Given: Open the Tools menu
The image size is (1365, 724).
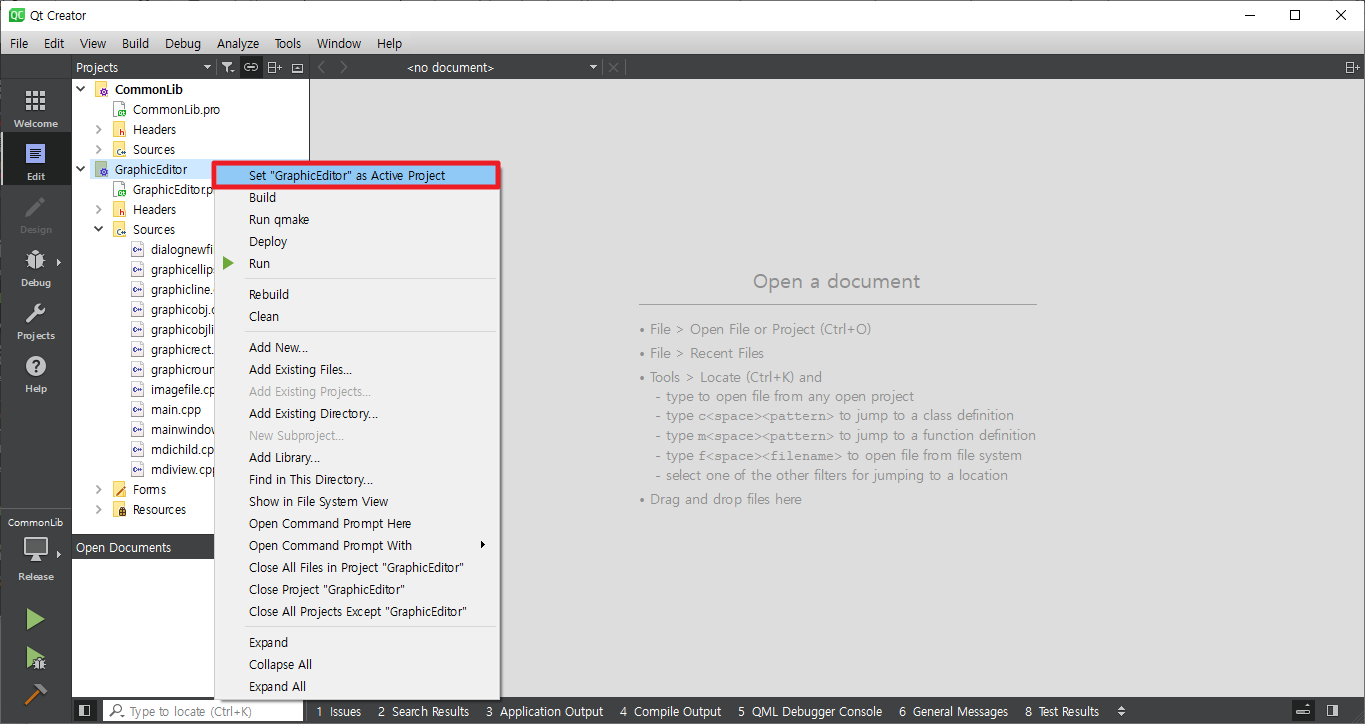Looking at the screenshot, I should point(288,43).
